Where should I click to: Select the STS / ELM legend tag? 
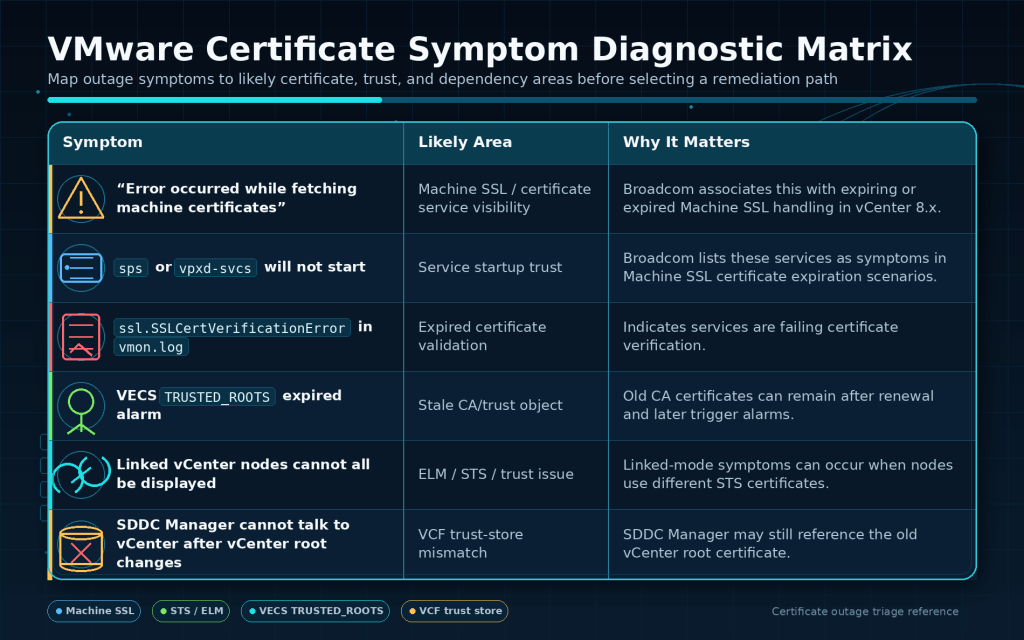(191, 611)
